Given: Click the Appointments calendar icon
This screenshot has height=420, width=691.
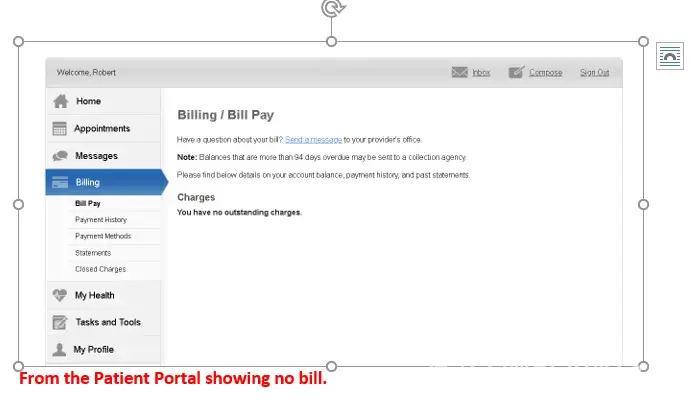Looking at the screenshot, I should tap(59, 128).
